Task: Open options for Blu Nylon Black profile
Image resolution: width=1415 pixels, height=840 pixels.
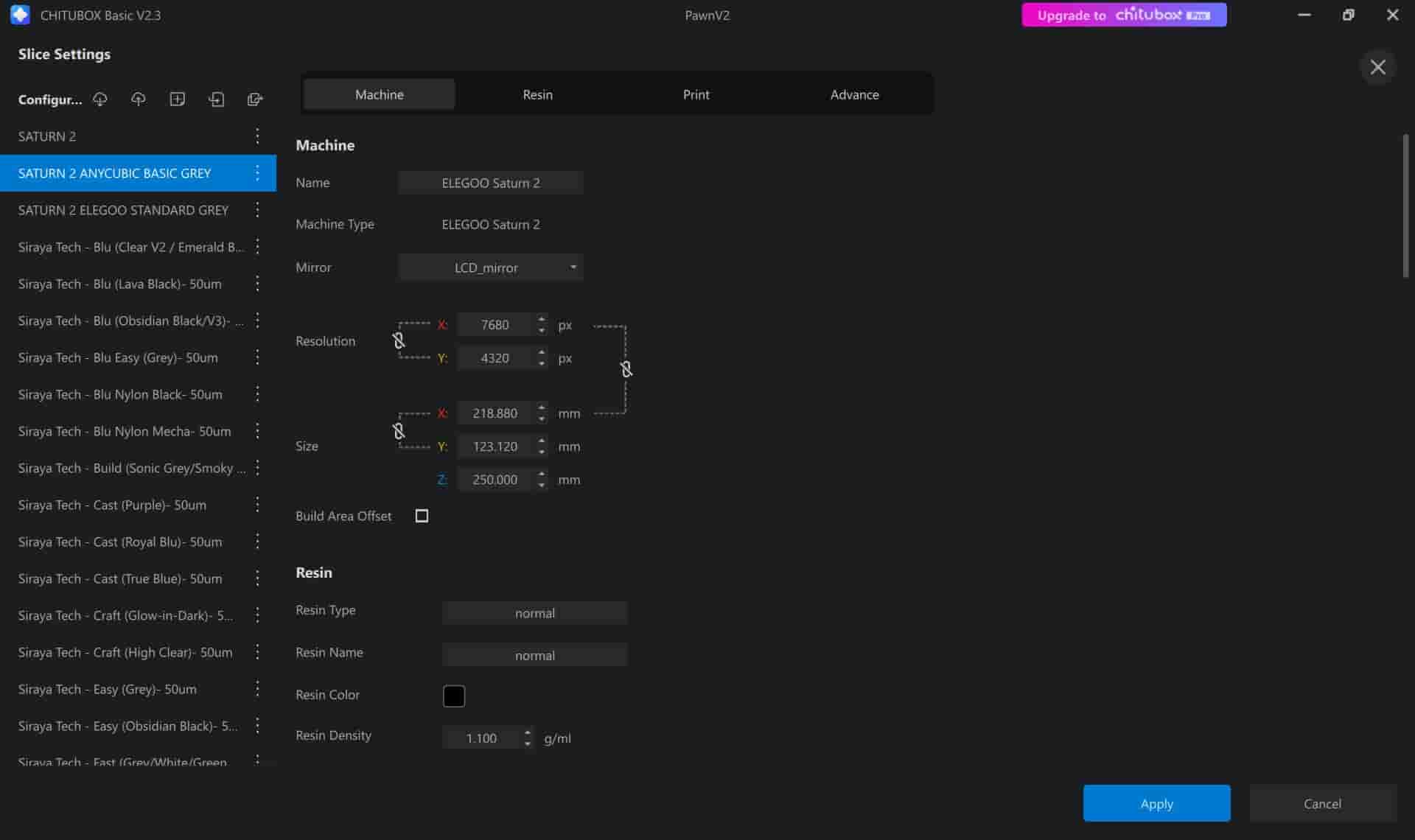Action: pyautogui.click(x=257, y=394)
